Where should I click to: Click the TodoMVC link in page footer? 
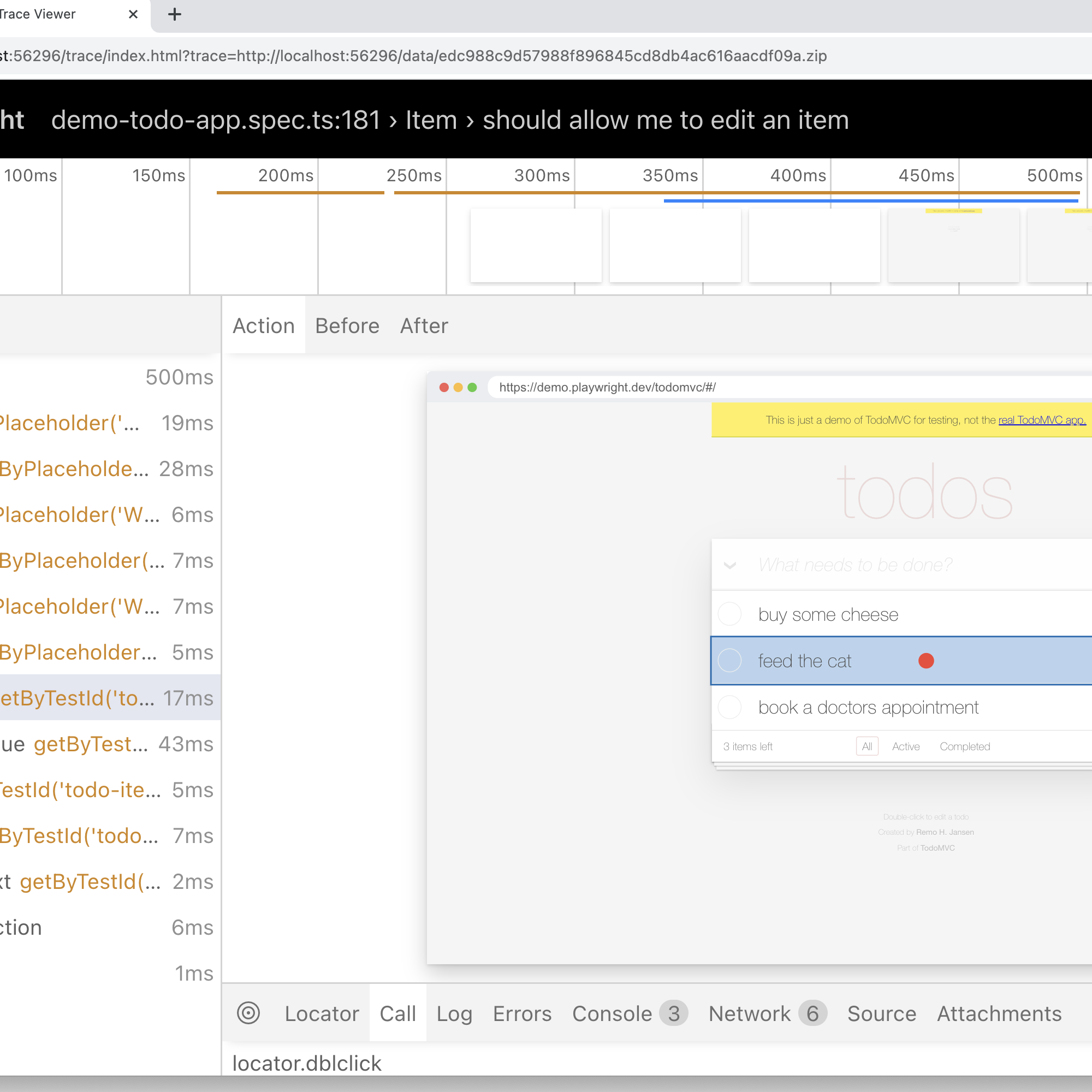937,848
